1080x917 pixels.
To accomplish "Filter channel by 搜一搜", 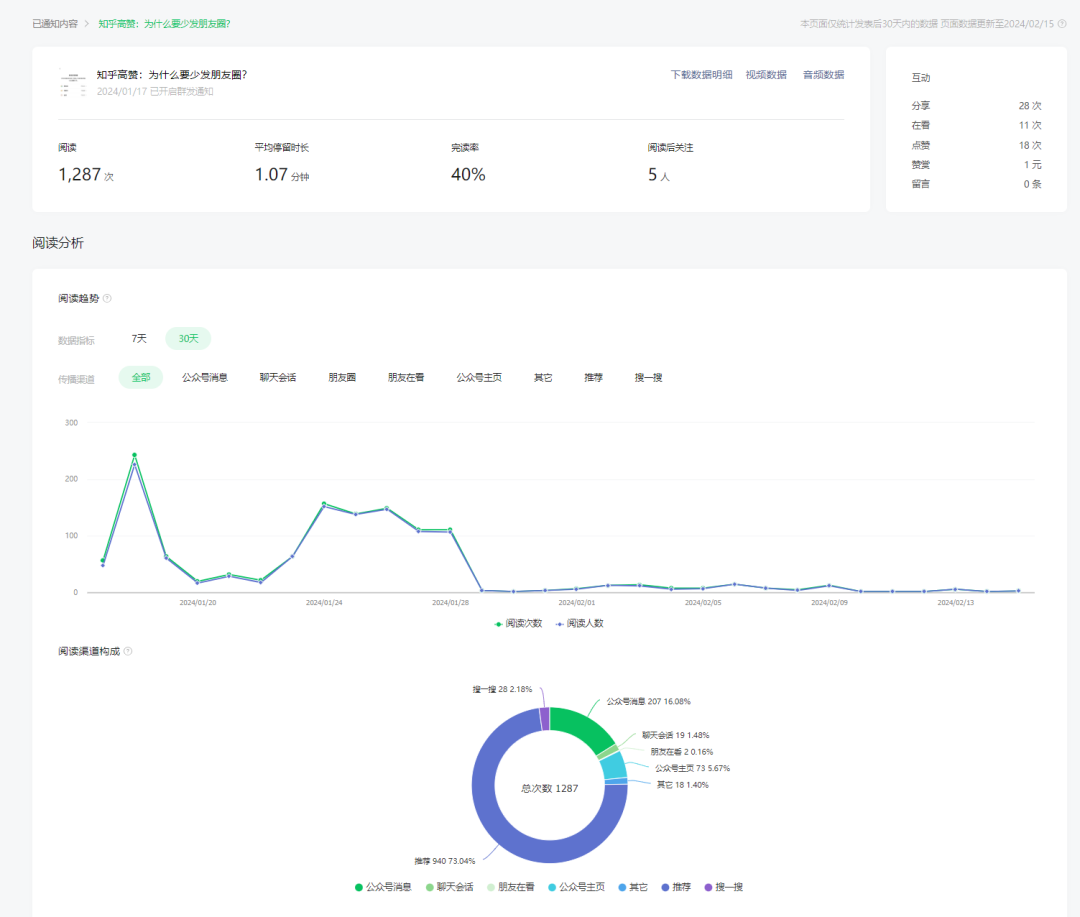I will [x=648, y=378].
